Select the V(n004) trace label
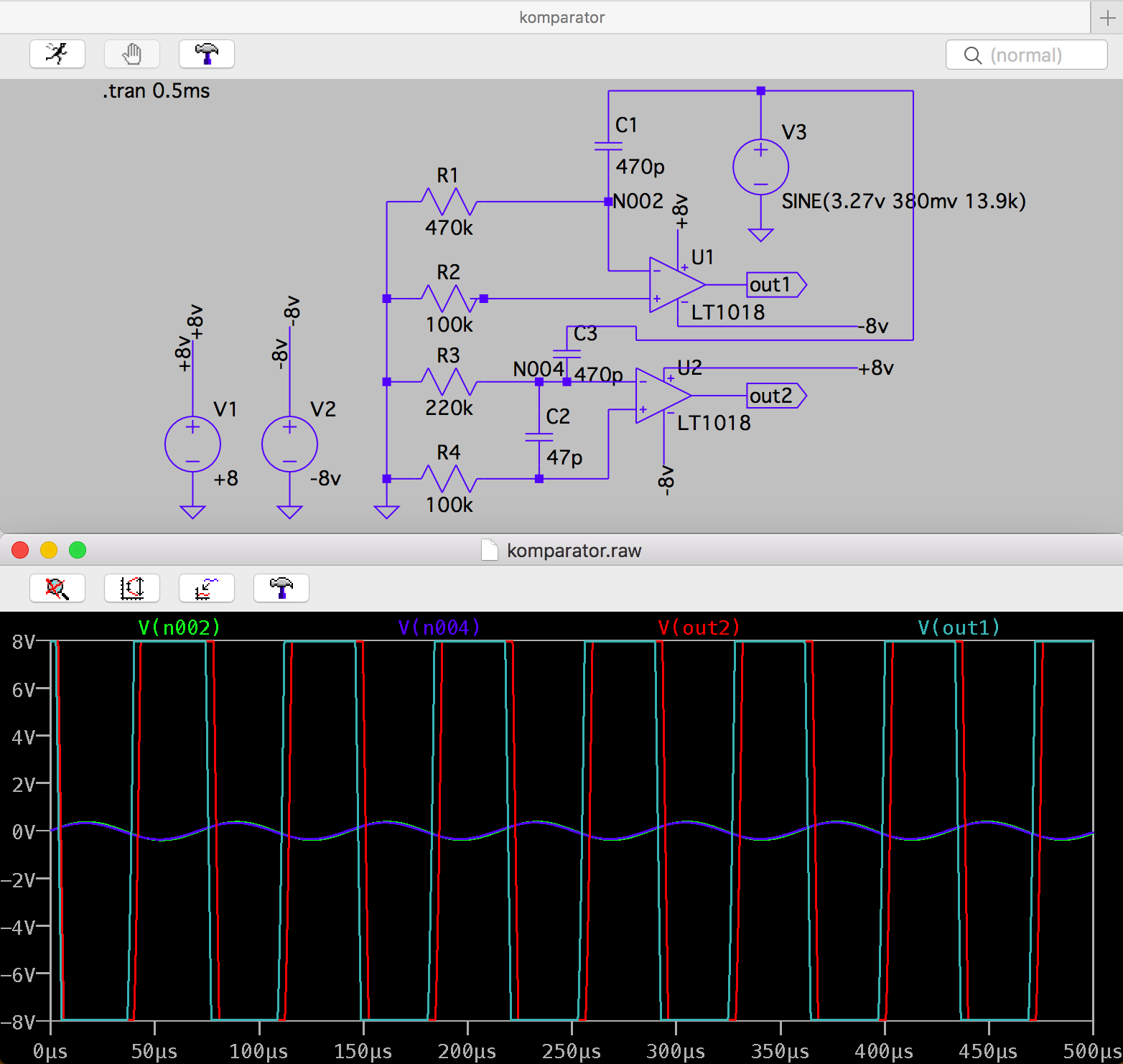The width and height of the screenshot is (1123, 1064). click(439, 627)
